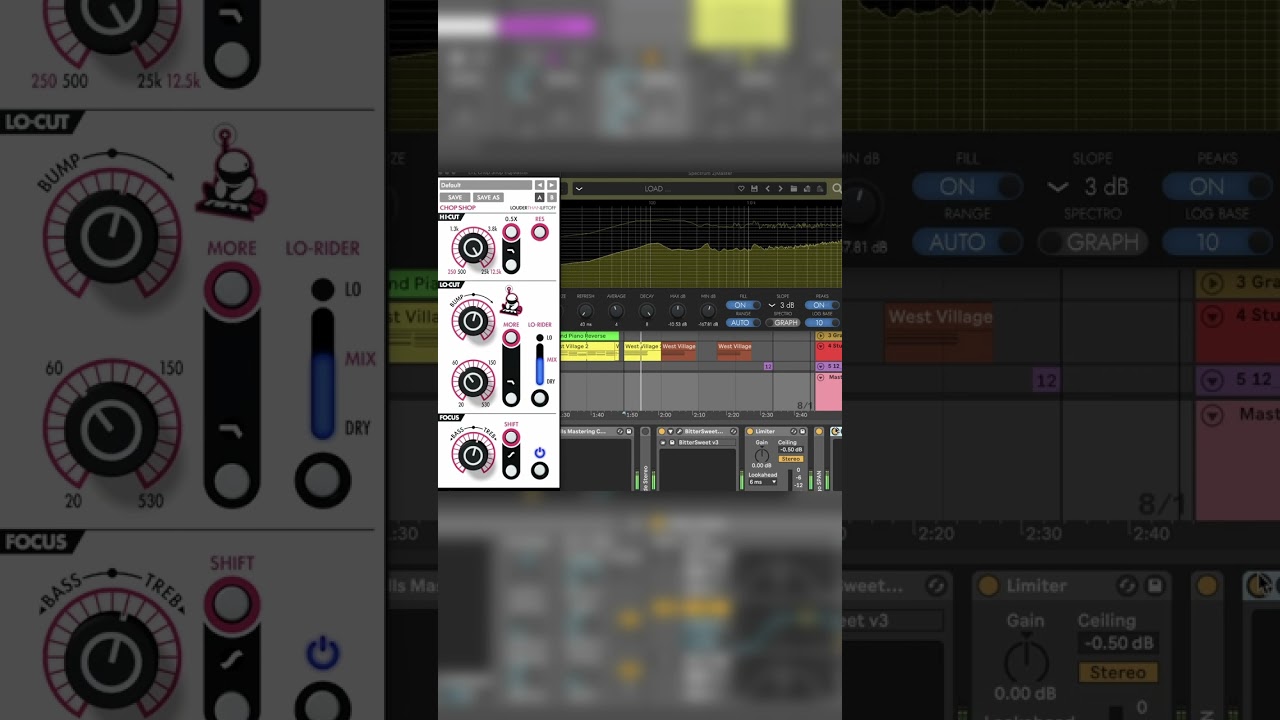Click the LOAD preset field in the analyzer toolbar

(x=654, y=188)
